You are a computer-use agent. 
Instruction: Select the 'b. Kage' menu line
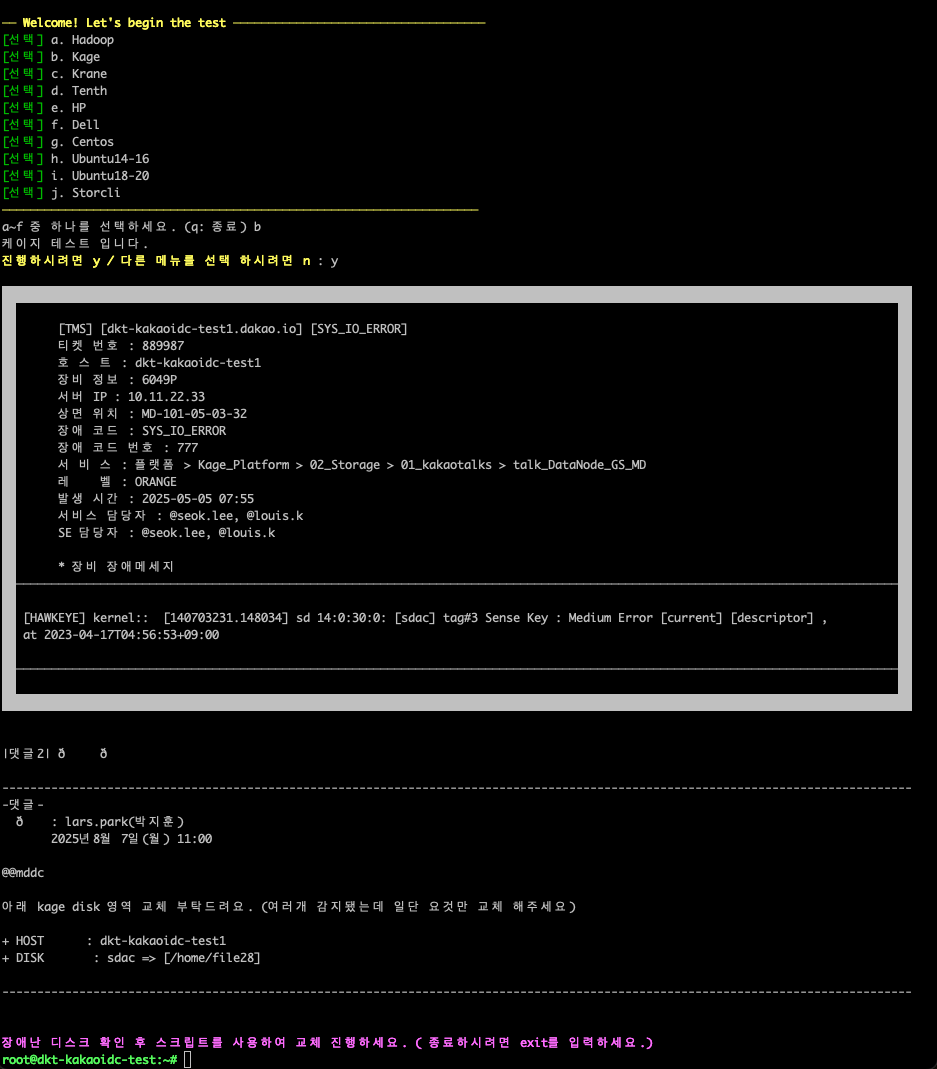click(x=51, y=57)
